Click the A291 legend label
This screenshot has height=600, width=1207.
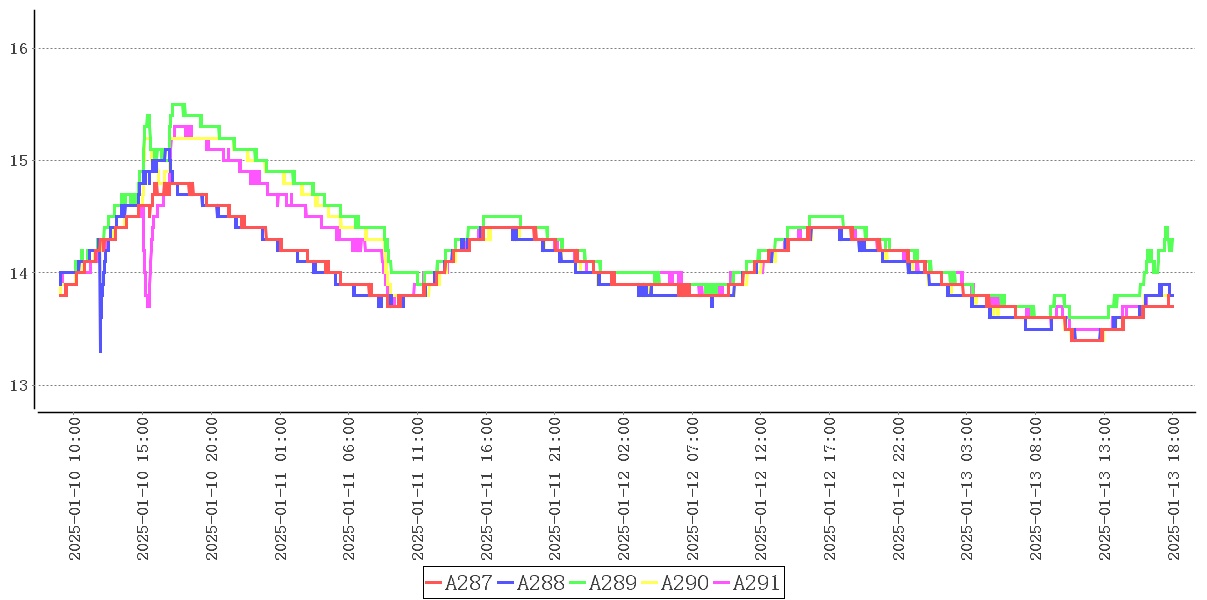756,583
